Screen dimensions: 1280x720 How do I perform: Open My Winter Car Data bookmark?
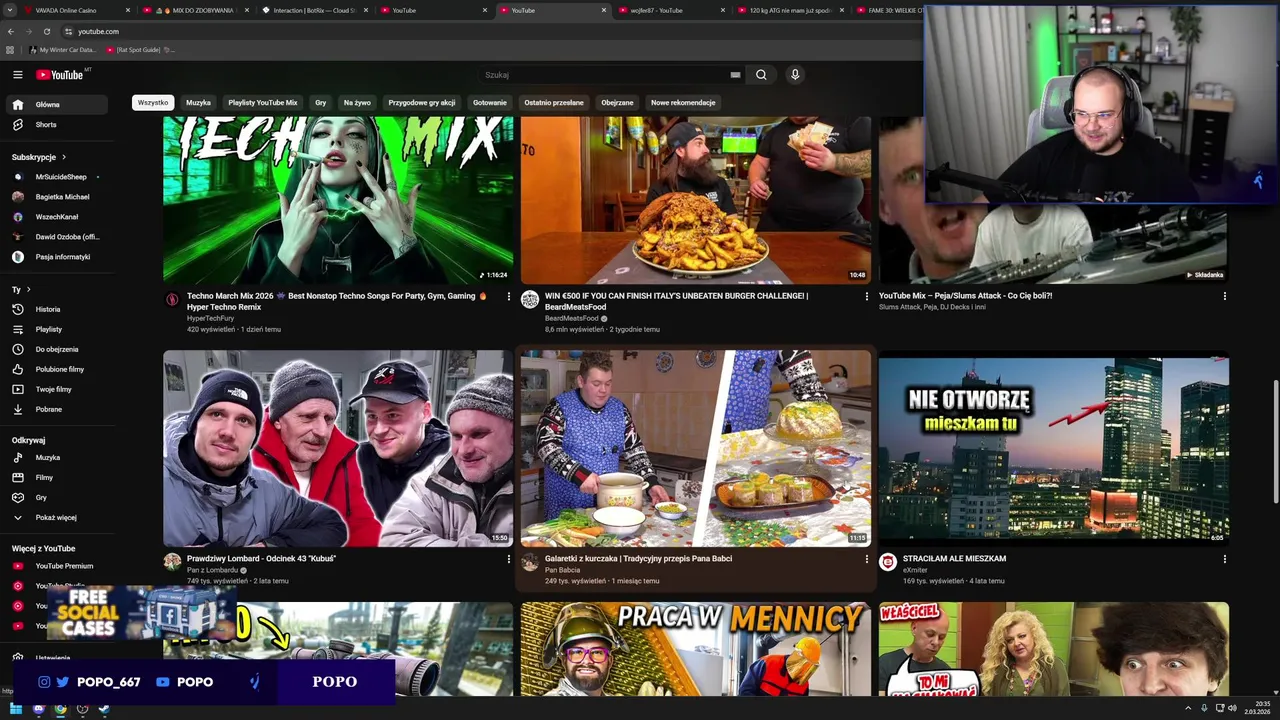62,50
